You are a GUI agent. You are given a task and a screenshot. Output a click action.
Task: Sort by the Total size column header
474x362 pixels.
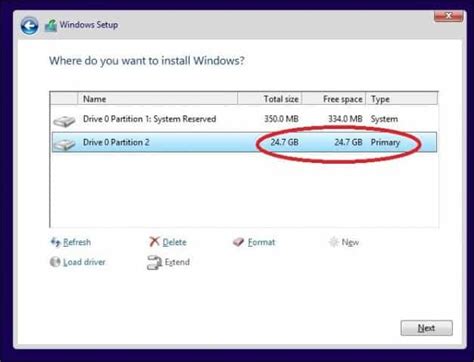tap(270, 99)
